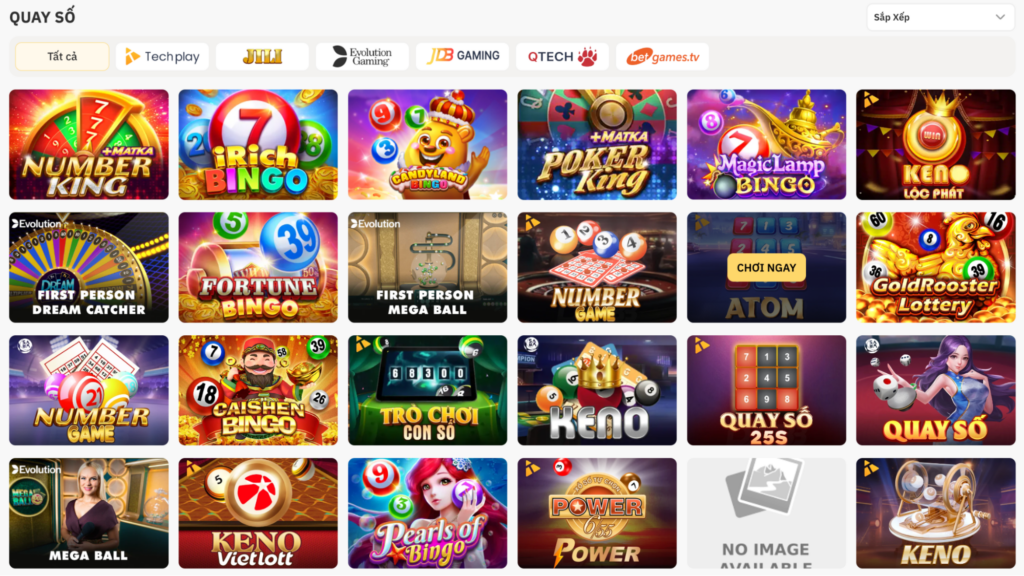Select the Tất cả provider tab
1024x576 pixels.
click(62, 56)
